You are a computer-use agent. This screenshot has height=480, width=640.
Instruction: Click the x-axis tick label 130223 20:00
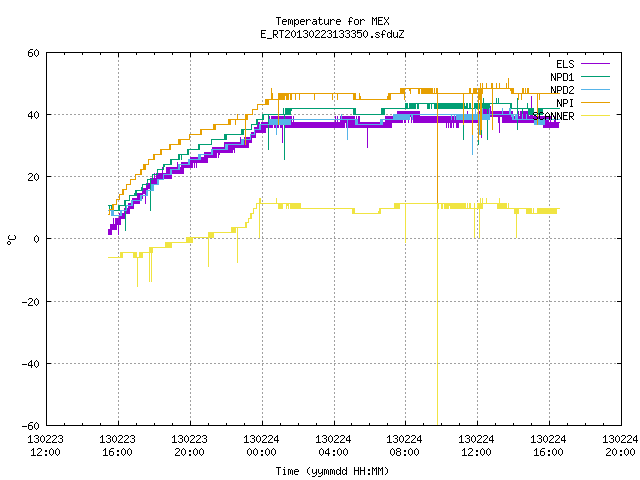tap(189, 446)
